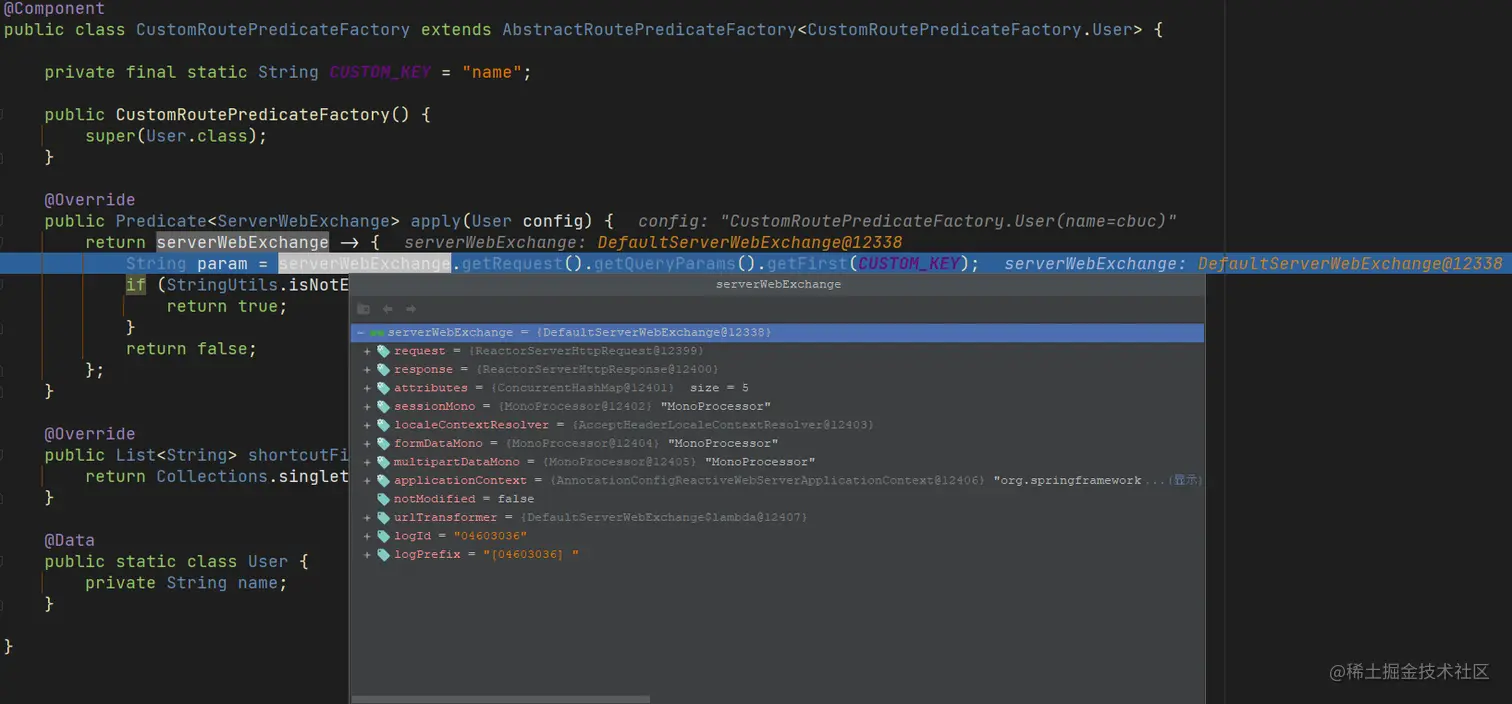Image resolution: width=1512 pixels, height=704 pixels.
Task: Click the "name" string literal in editor
Action: click(x=492, y=72)
